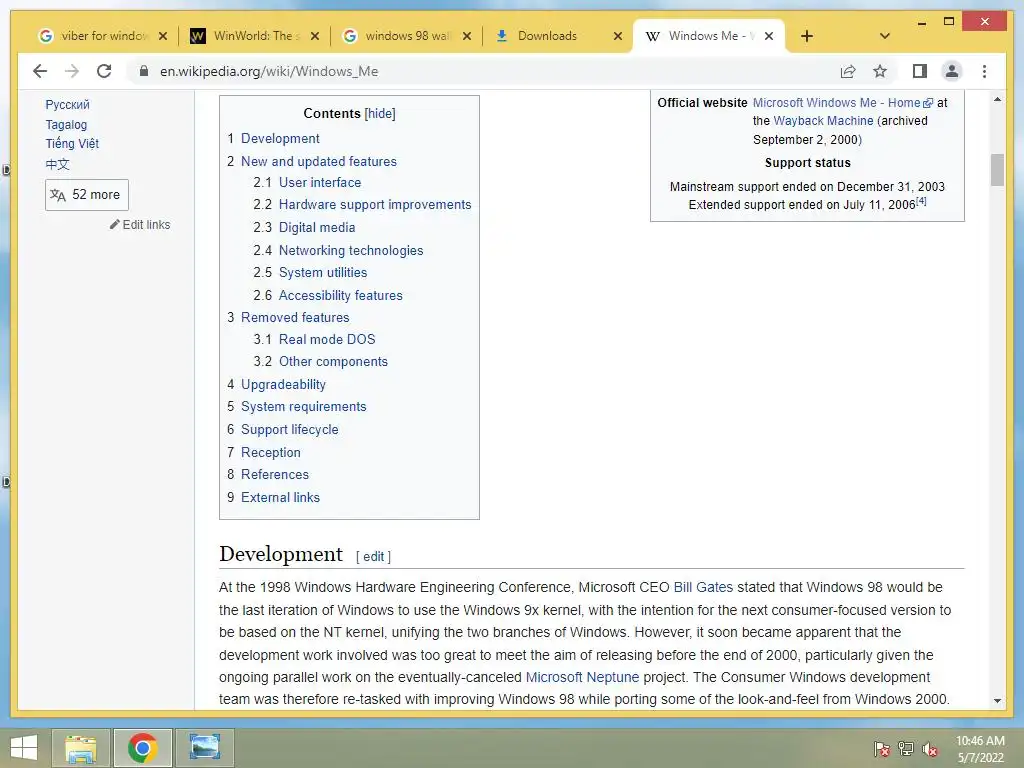
Task: View site info via the lock icon
Action: [144, 71]
